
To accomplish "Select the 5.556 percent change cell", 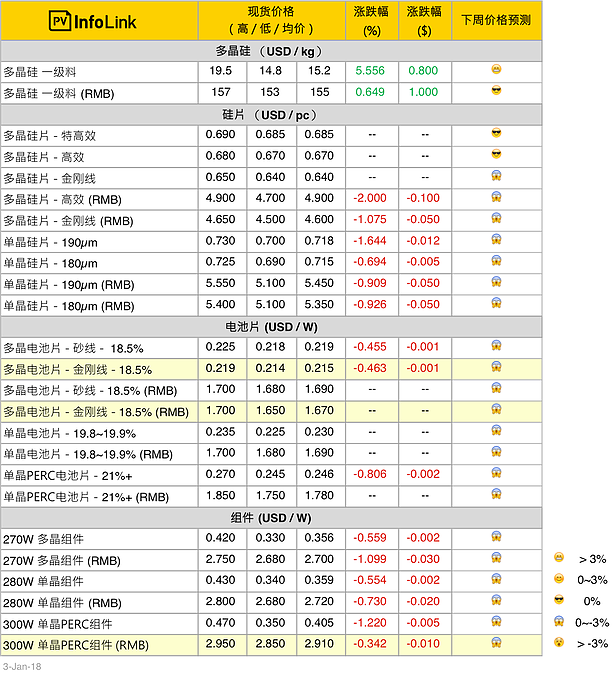I will click(x=372, y=71).
